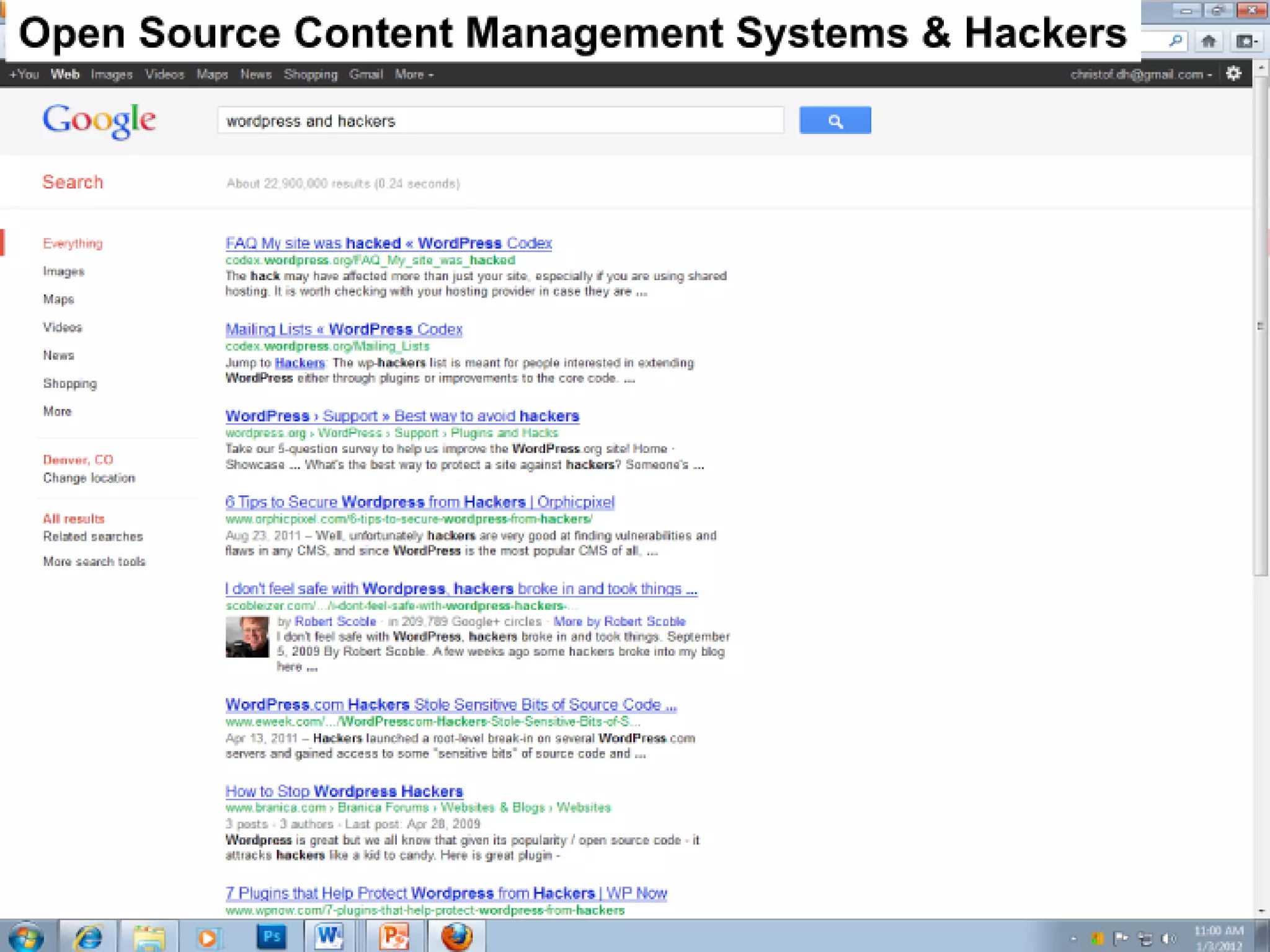
Task: Open WordPress.com Hackers Stole Sensitive Bits result
Action: 451,705
